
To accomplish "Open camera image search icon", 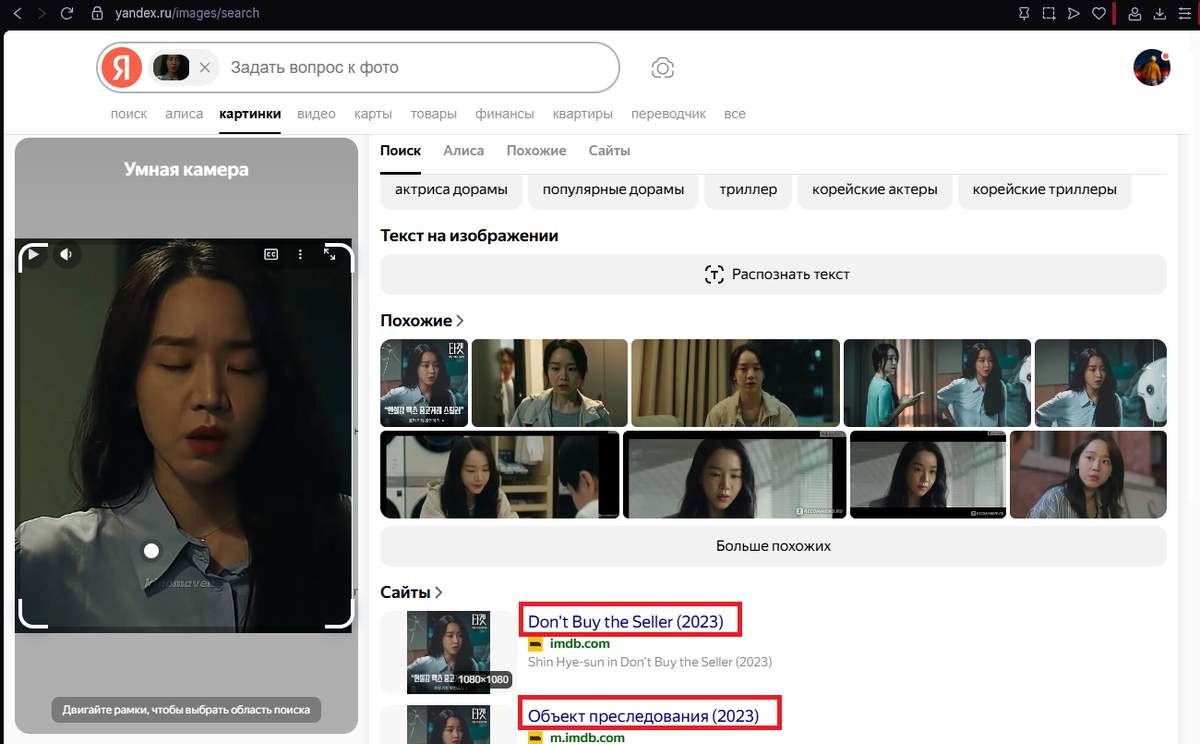I will tap(662, 68).
